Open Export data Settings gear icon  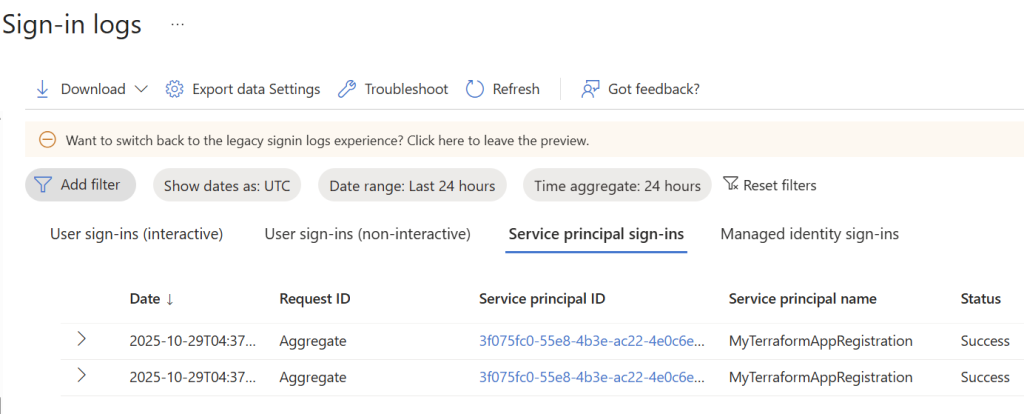[x=174, y=89]
